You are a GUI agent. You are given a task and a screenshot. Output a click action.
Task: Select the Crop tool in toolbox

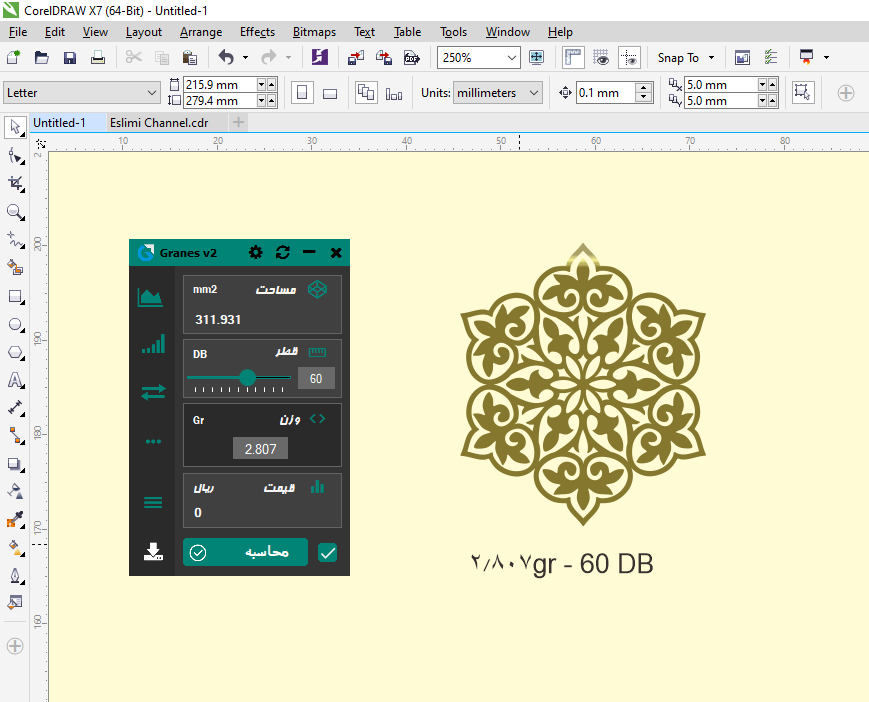pos(15,184)
